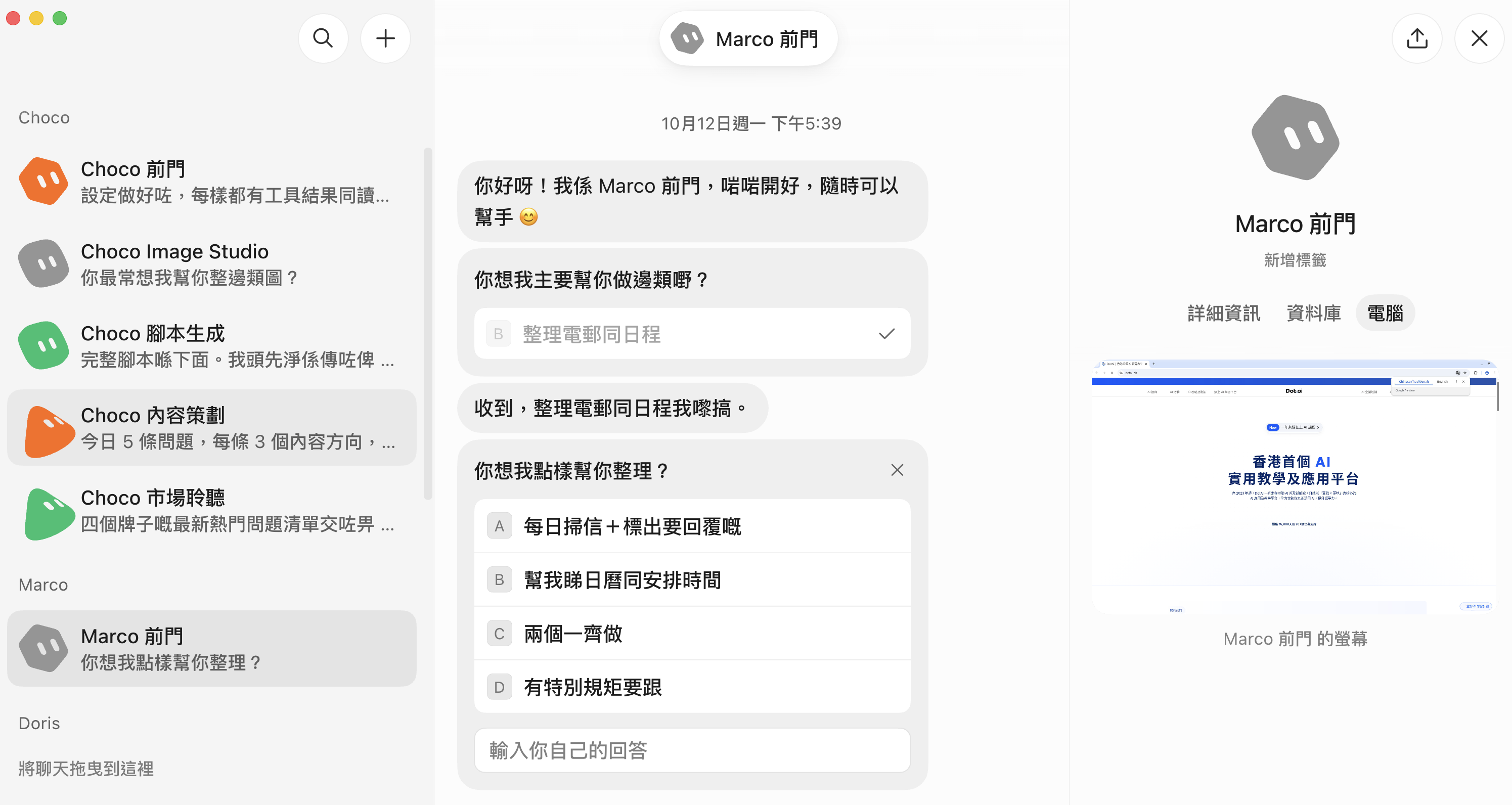Select option C 兩個一齊做
Screen dimensions: 1512x805
coord(692,633)
